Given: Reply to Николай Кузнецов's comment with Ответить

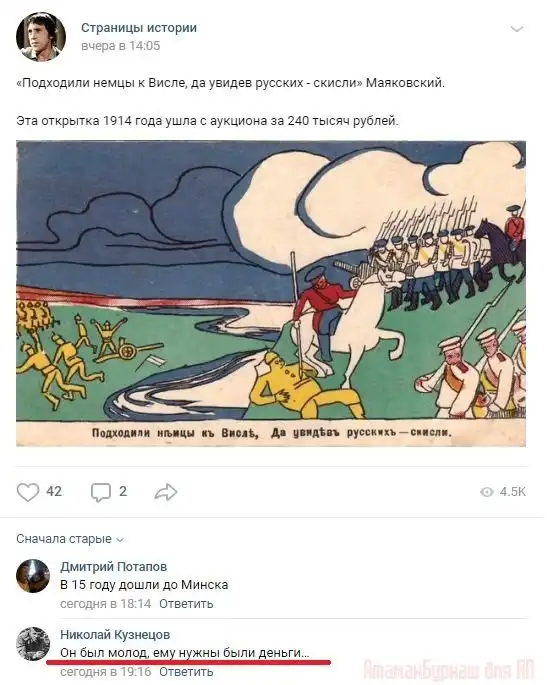Looking at the screenshot, I should (x=186, y=671).
